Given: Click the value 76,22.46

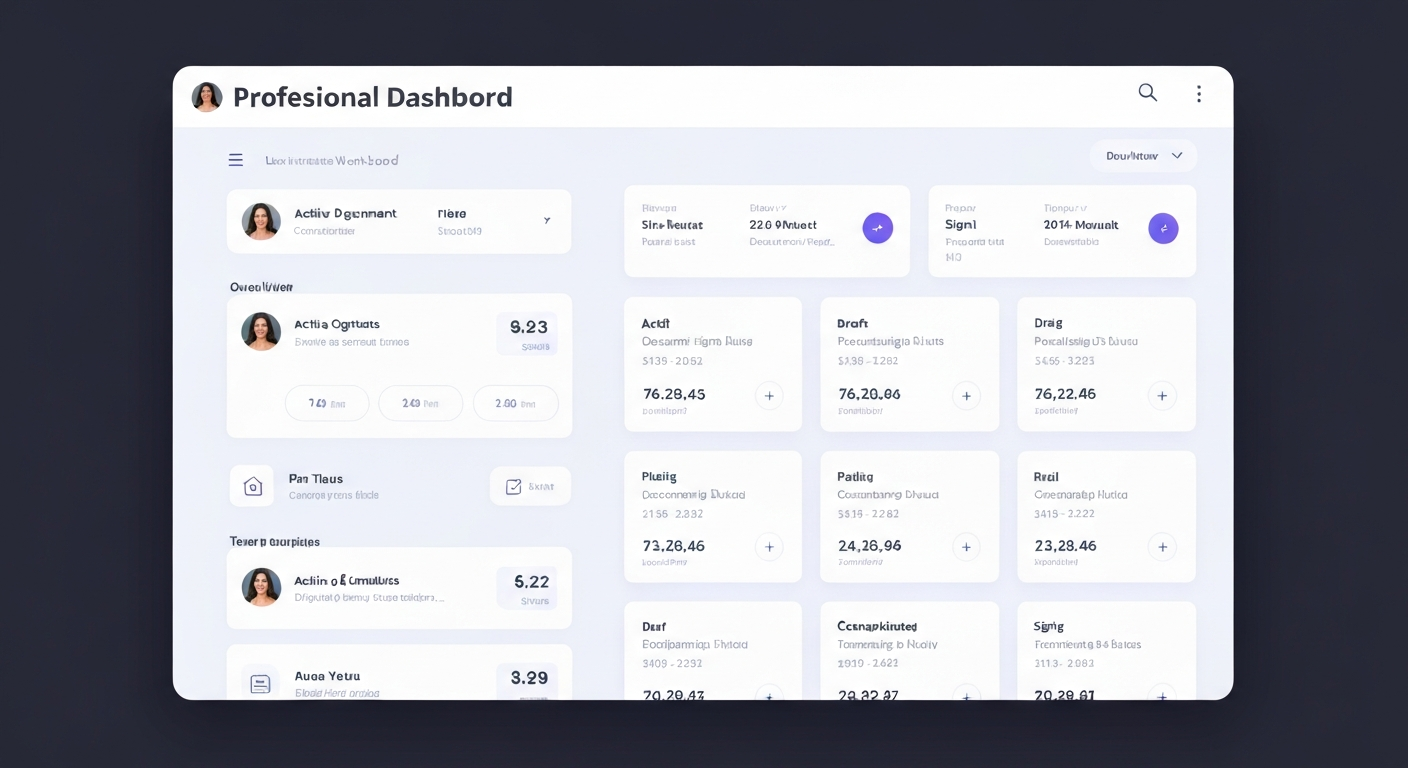Looking at the screenshot, I should pos(1065,394).
